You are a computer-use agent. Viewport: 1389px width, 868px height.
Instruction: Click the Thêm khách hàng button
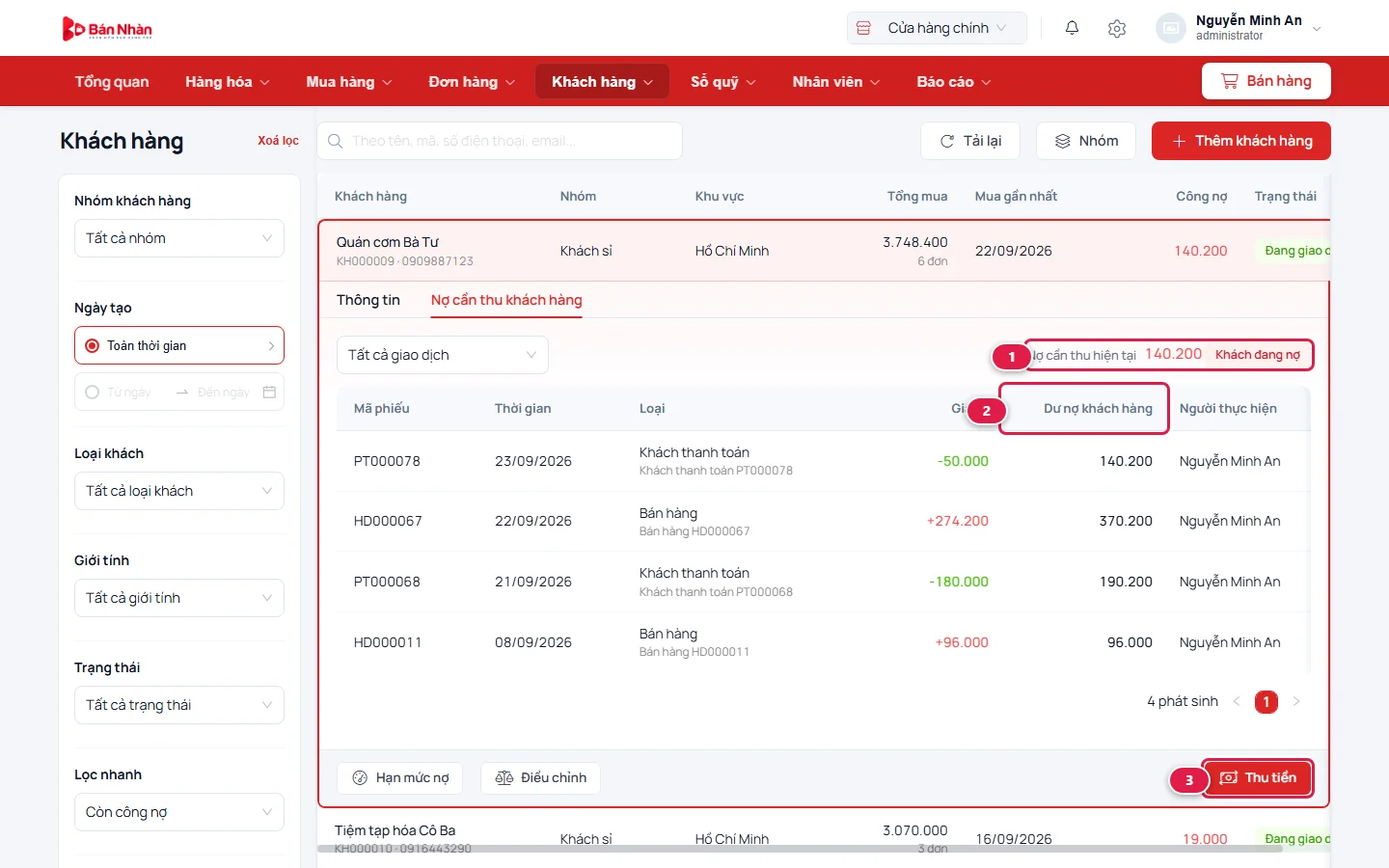pos(1241,141)
